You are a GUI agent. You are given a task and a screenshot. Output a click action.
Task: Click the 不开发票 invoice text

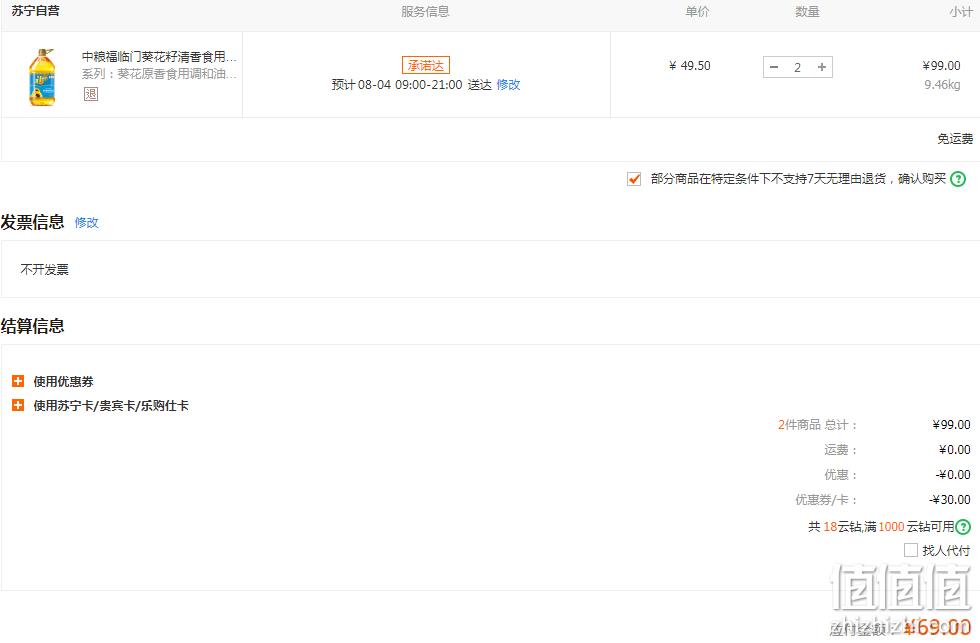pos(44,269)
